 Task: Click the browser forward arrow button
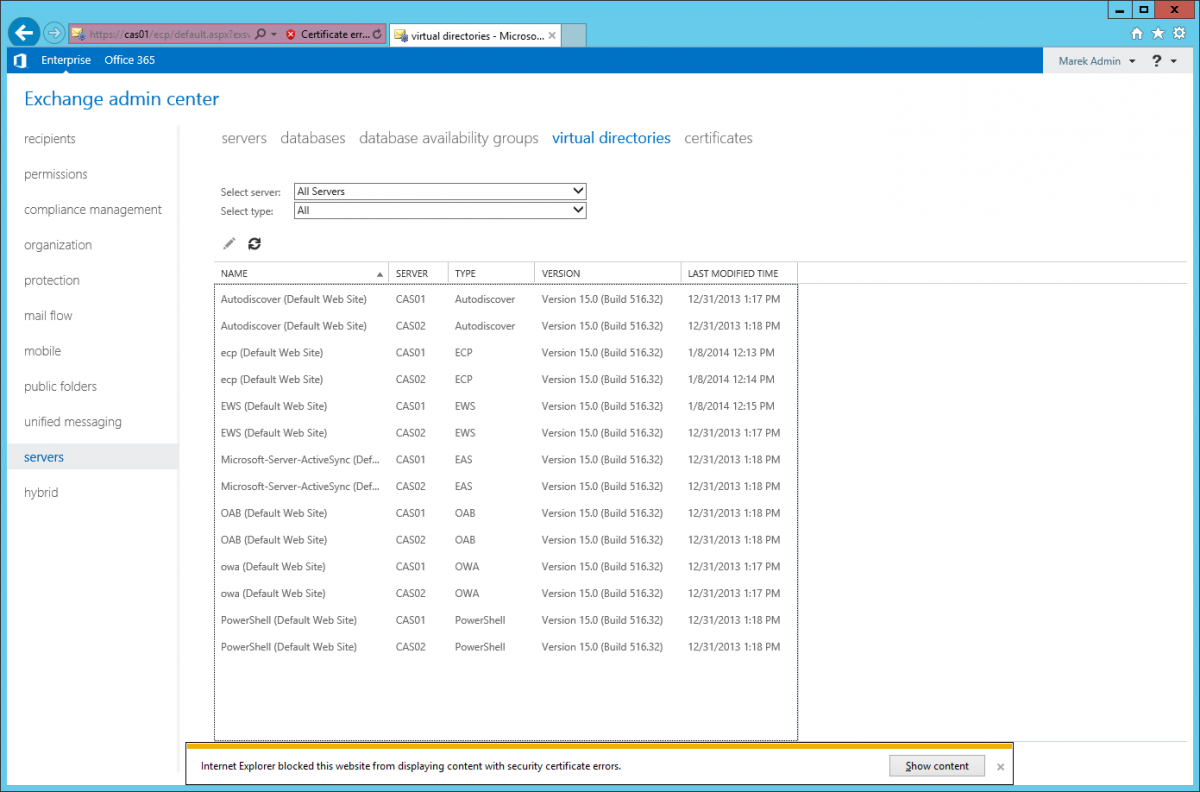(54, 33)
